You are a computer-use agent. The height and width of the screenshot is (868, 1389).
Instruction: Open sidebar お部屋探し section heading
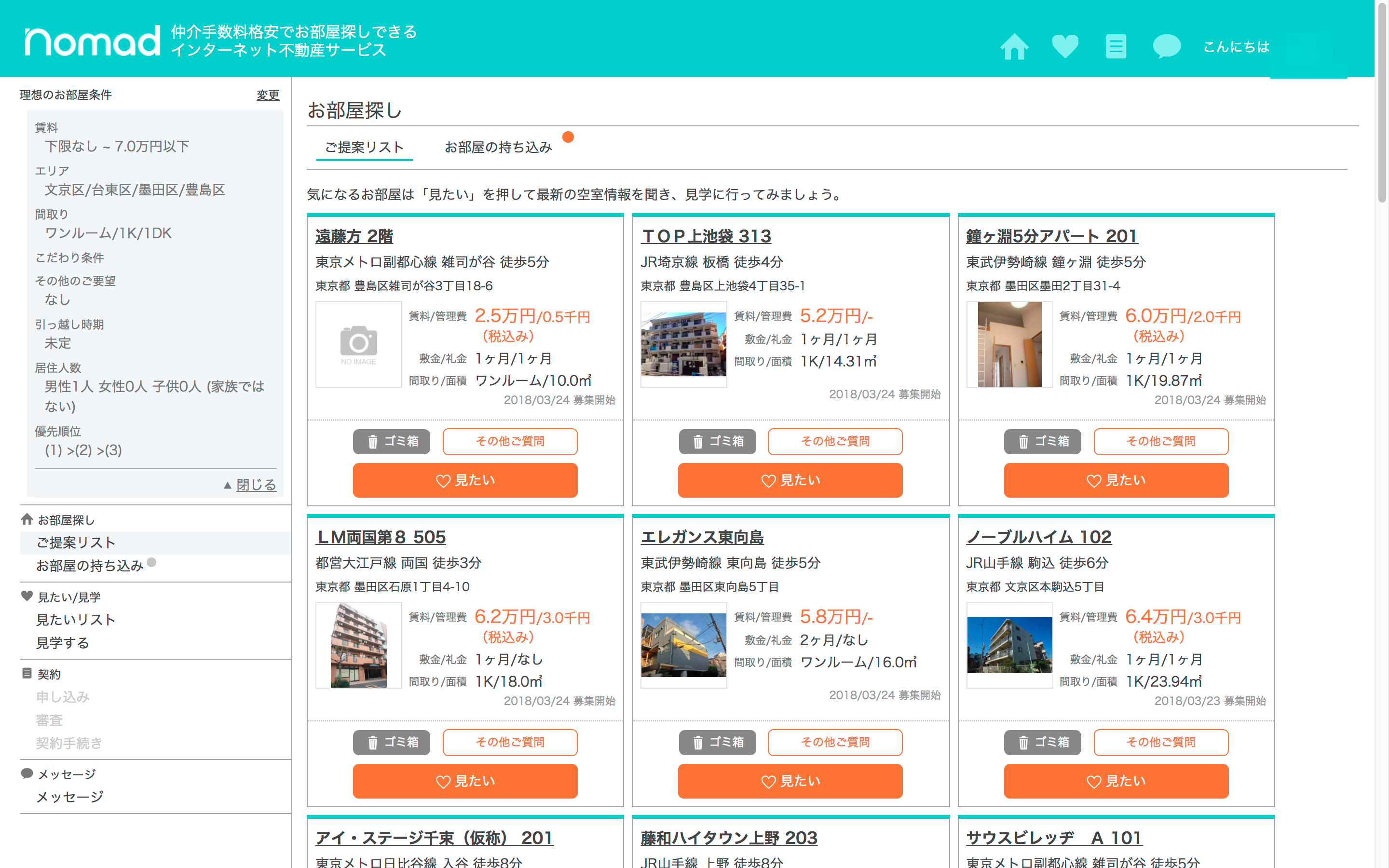[x=58, y=520]
